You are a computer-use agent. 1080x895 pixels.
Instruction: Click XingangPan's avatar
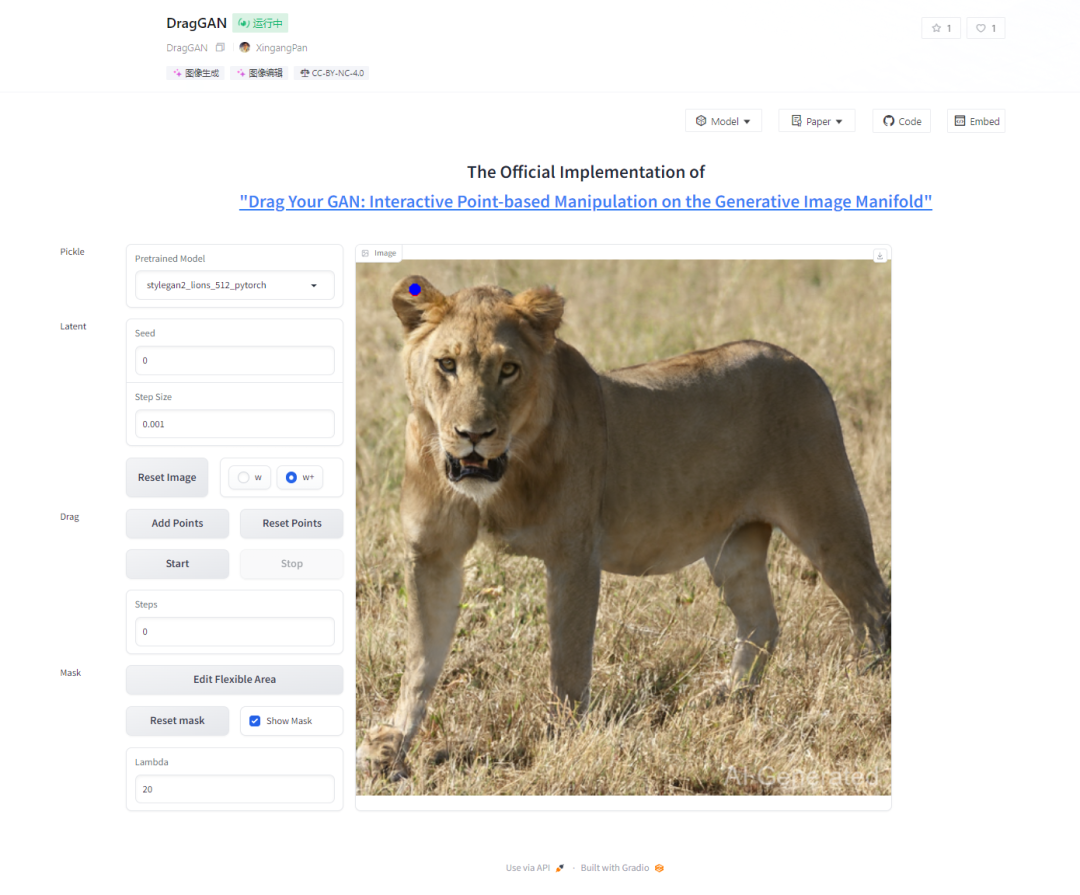[x=245, y=48]
